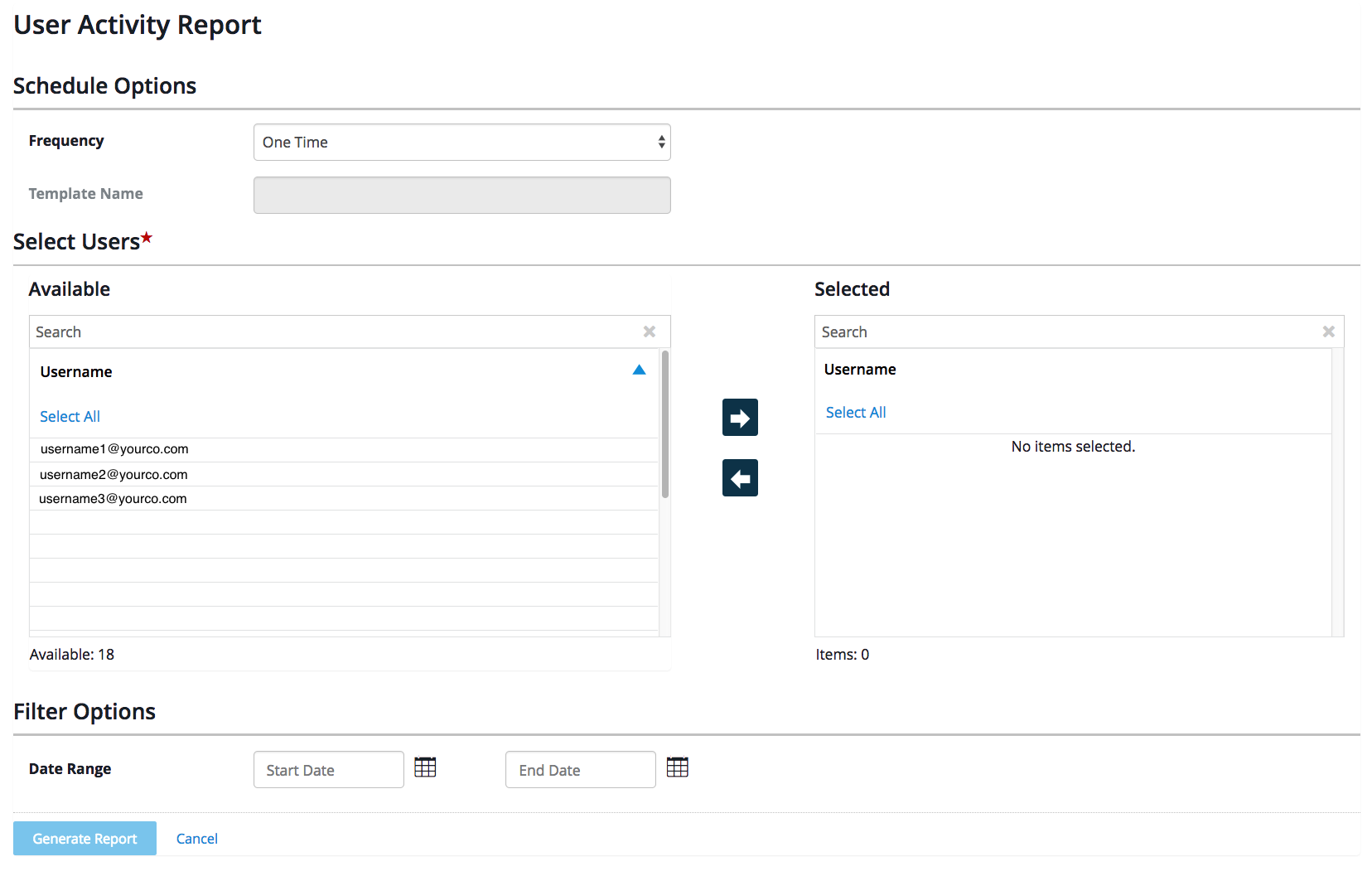1372x876 pixels.
Task: Click the right arrow to move users to Selected
Action: coord(739,417)
